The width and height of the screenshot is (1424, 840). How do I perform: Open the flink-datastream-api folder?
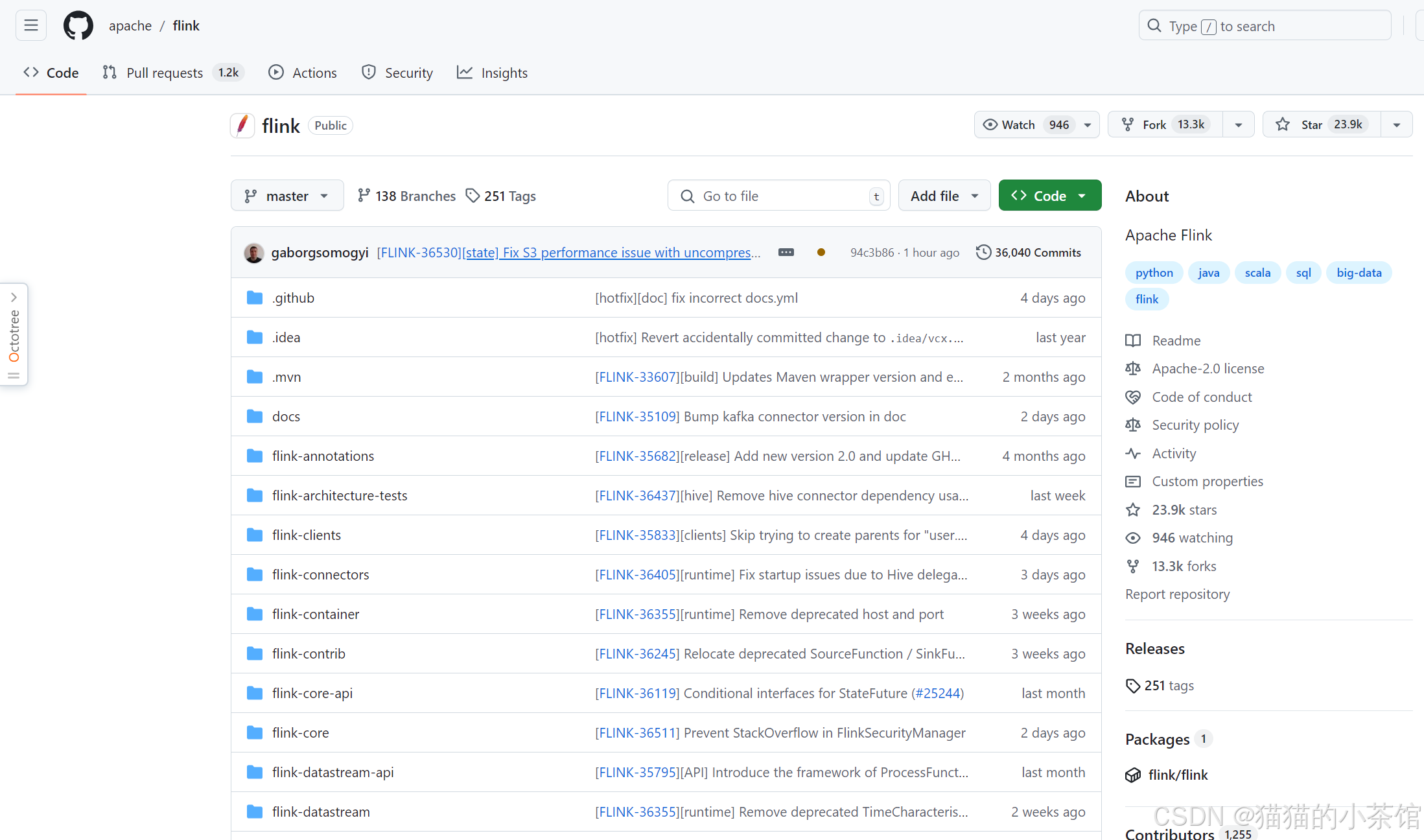pyautogui.click(x=333, y=772)
